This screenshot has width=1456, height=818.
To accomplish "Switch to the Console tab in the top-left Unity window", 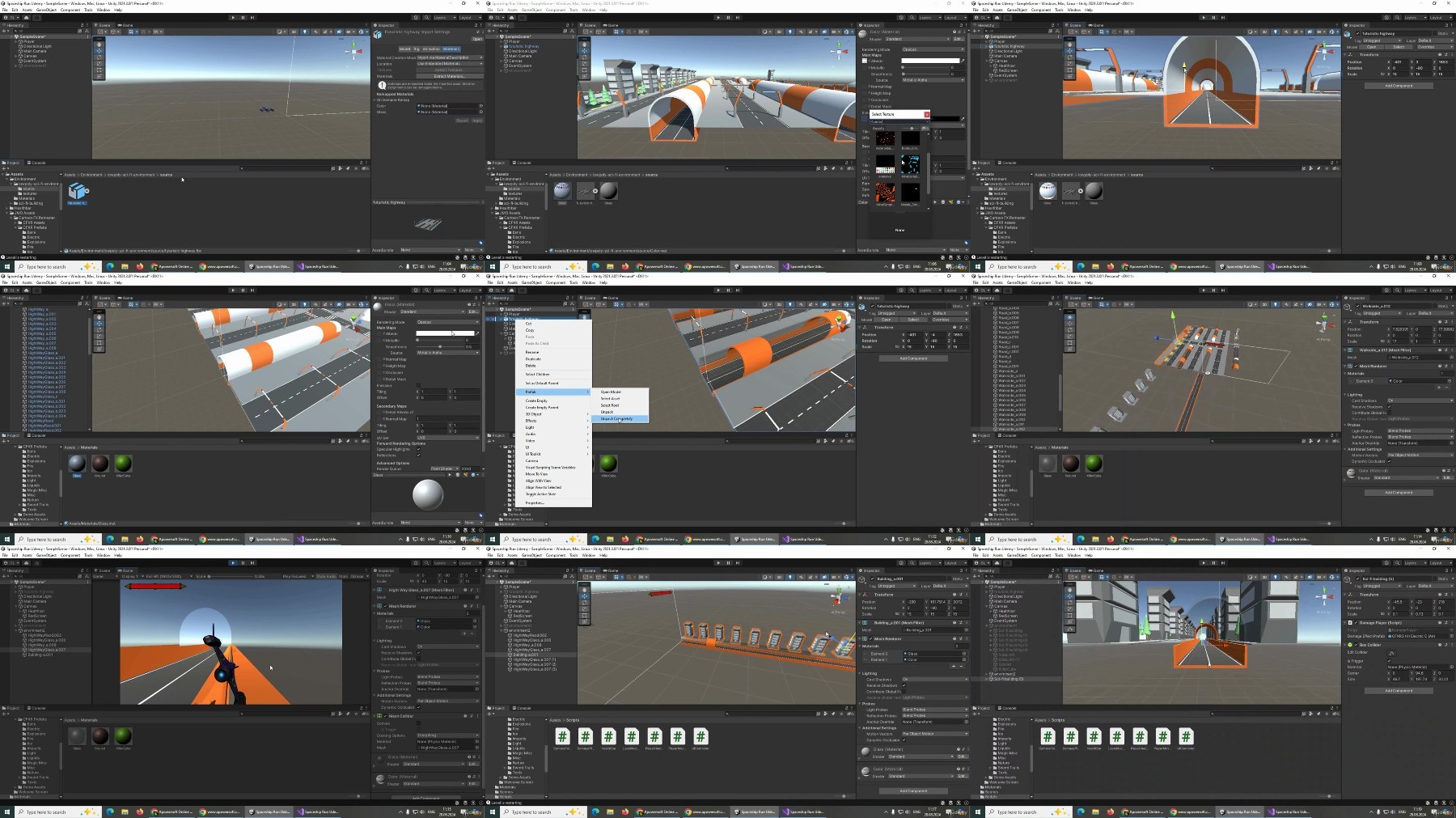I will click(x=37, y=163).
